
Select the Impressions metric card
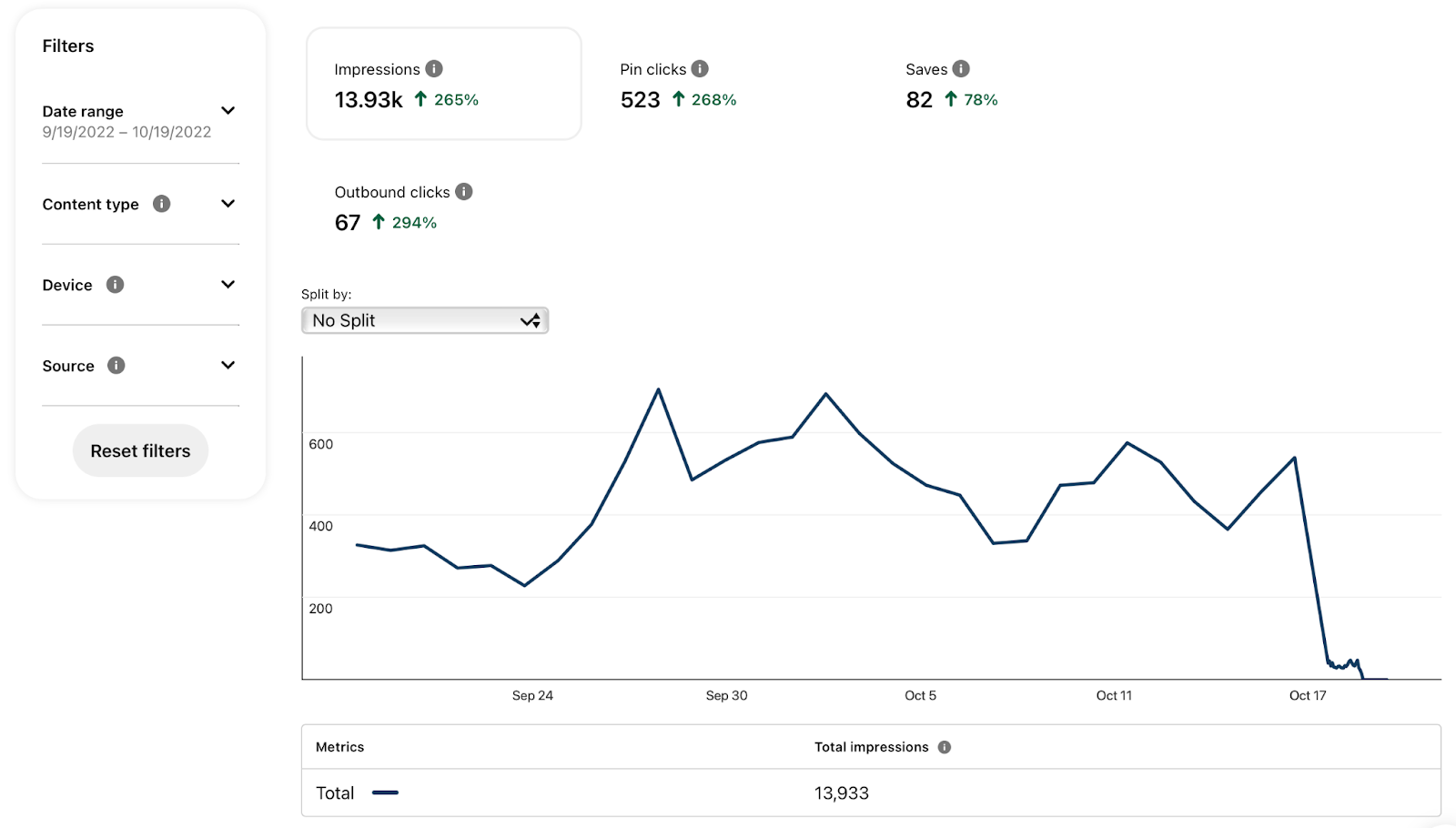(444, 84)
